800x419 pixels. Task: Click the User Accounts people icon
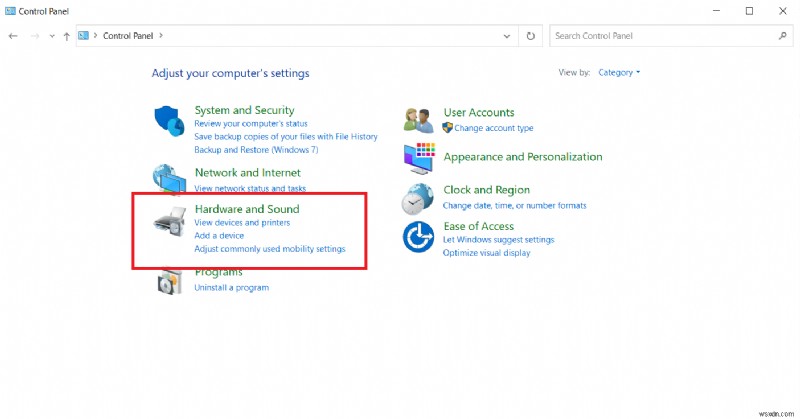click(418, 120)
